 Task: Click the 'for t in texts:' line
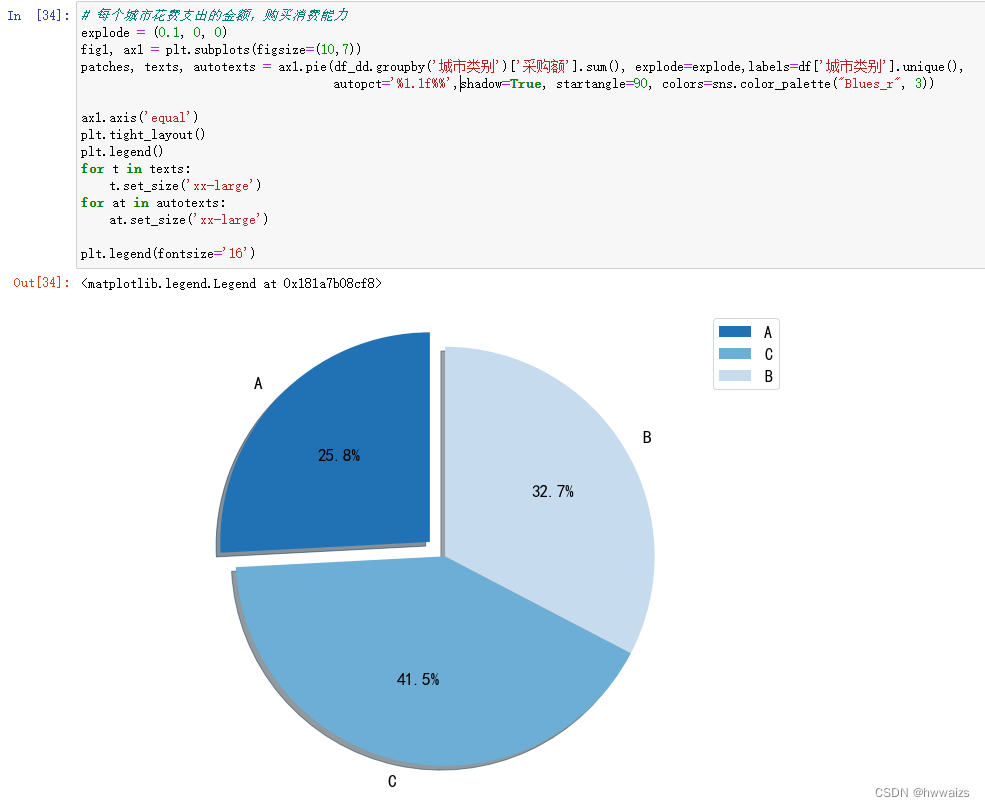(x=136, y=168)
